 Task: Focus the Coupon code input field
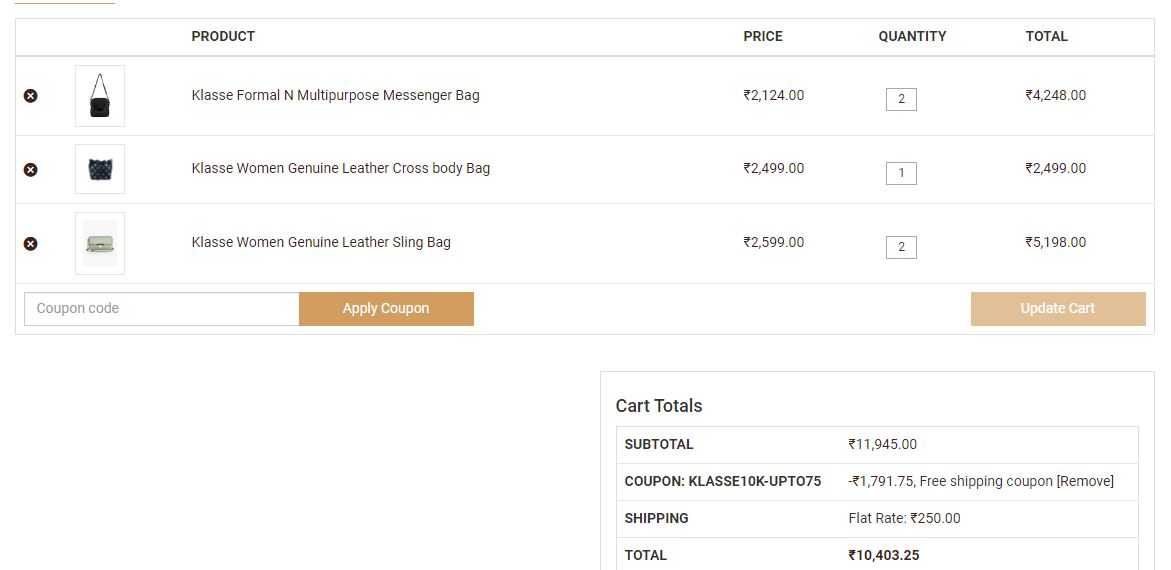pos(161,309)
